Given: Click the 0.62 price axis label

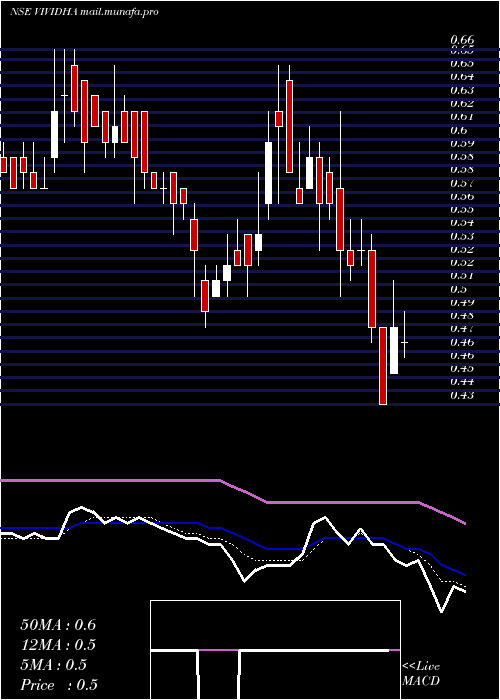Looking at the screenshot, I should coord(462,104).
